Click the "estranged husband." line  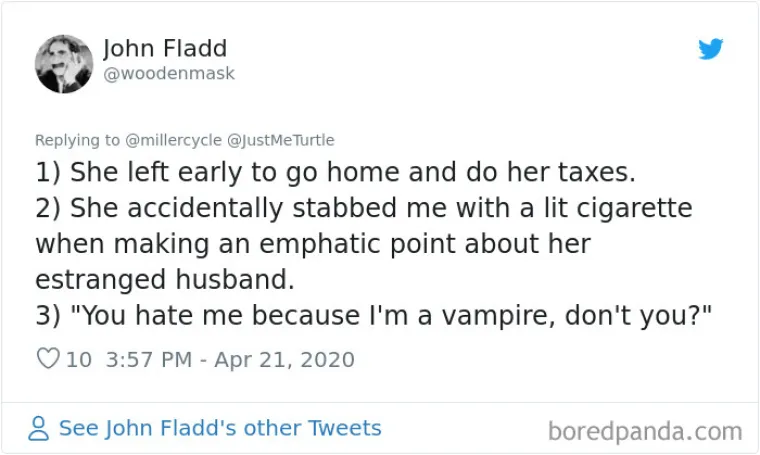tap(164, 280)
